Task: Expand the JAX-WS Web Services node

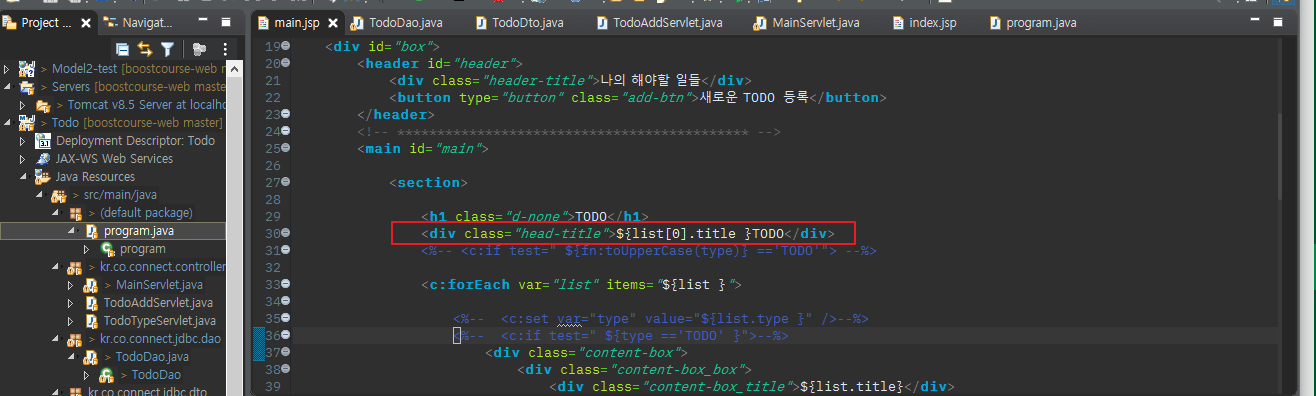Action: 23,159
